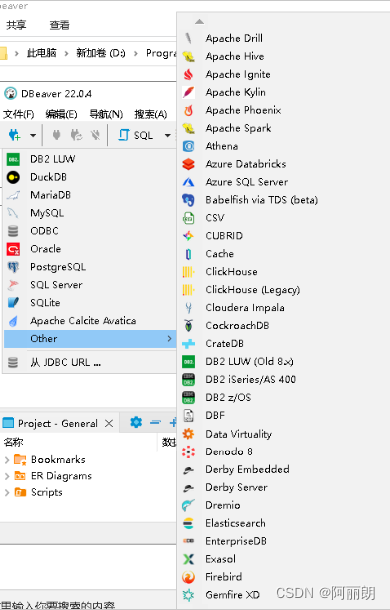390x610 pixels.
Task: Close the Project - General tab
Action: 109,423
